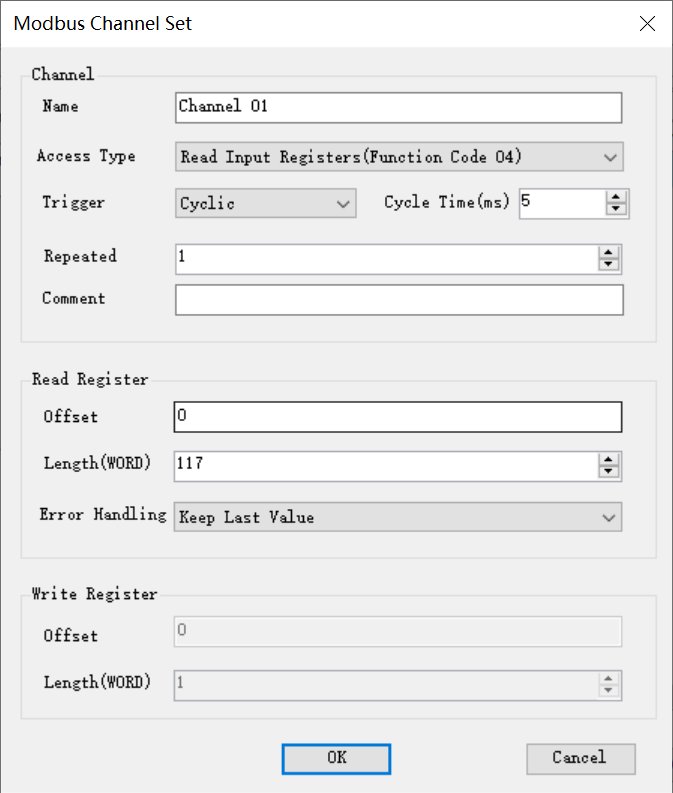This screenshot has height=793, width=673.
Task: Expand the Trigger dropdown set to Cyclic
Action: 265,204
